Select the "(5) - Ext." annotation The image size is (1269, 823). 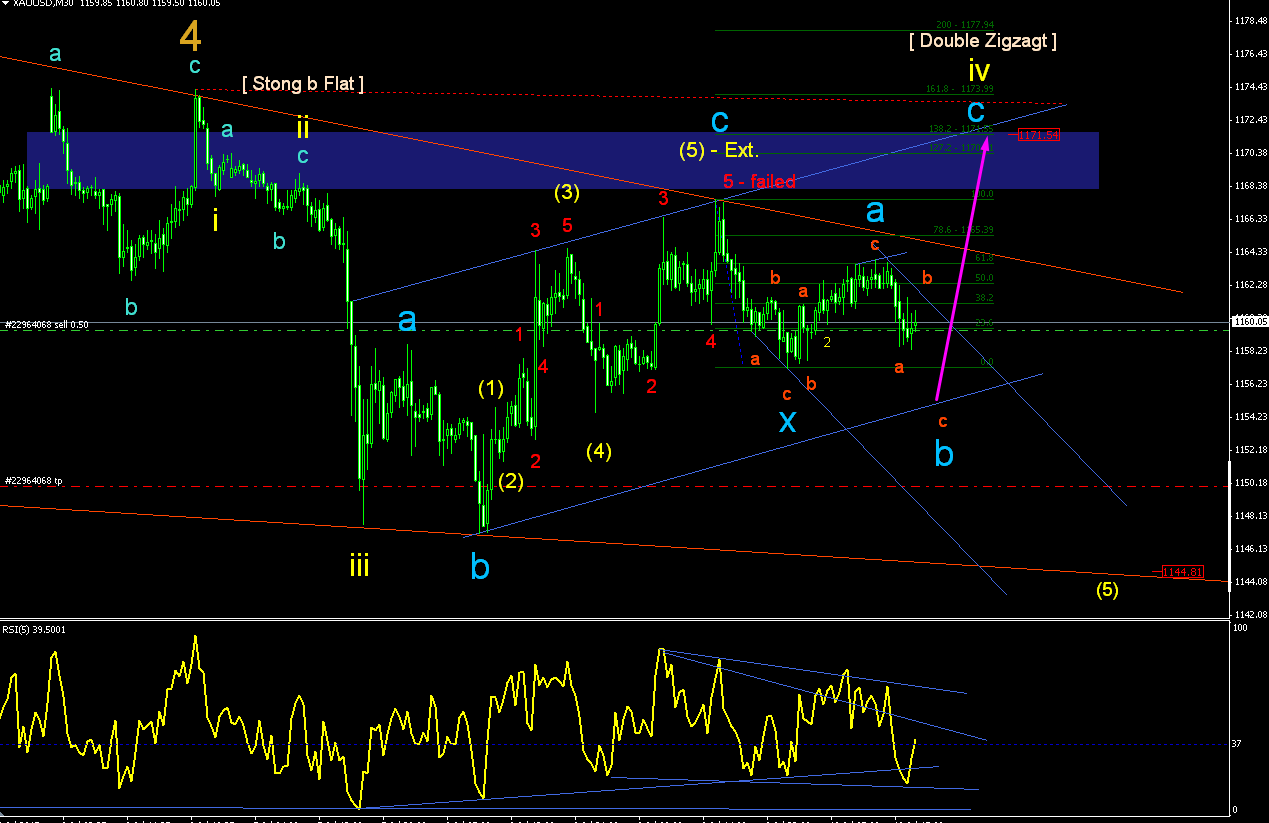coord(719,152)
